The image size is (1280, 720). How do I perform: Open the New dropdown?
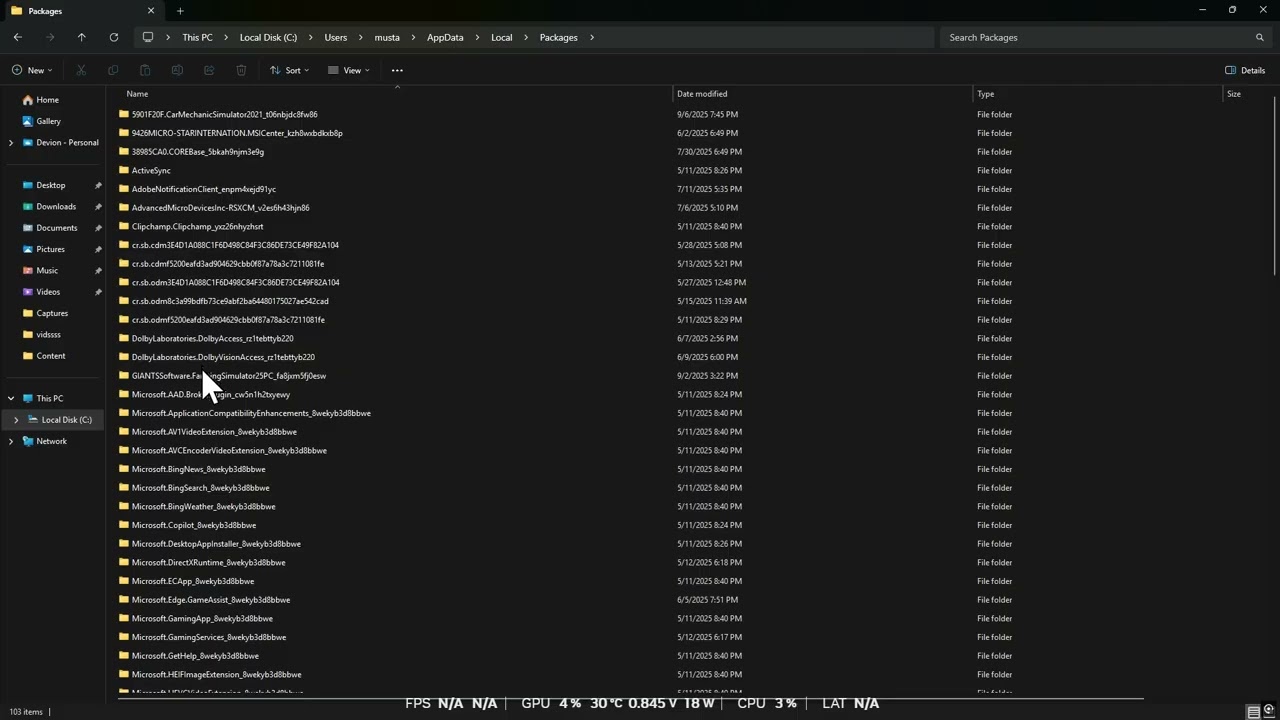[x=32, y=70]
